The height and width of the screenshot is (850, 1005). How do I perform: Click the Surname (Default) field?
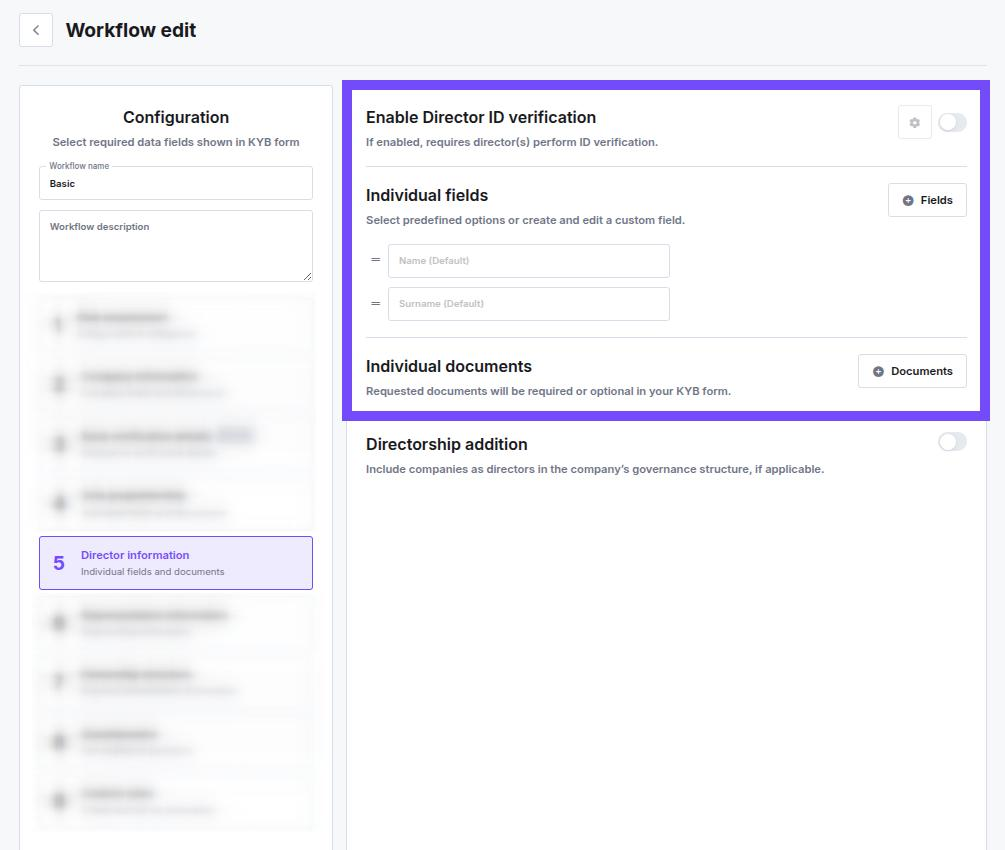click(x=529, y=304)
